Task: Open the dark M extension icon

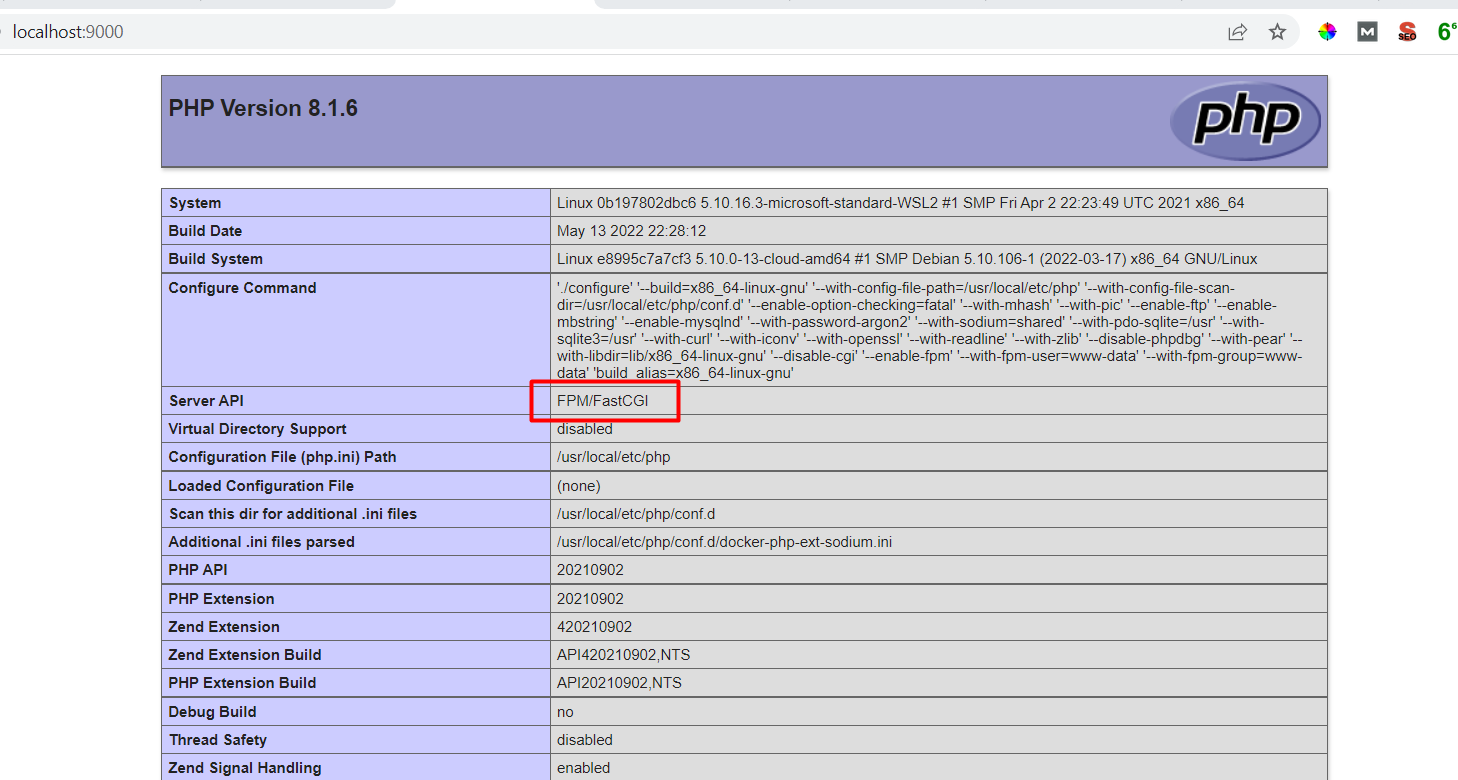Action: coord(1367,32)
